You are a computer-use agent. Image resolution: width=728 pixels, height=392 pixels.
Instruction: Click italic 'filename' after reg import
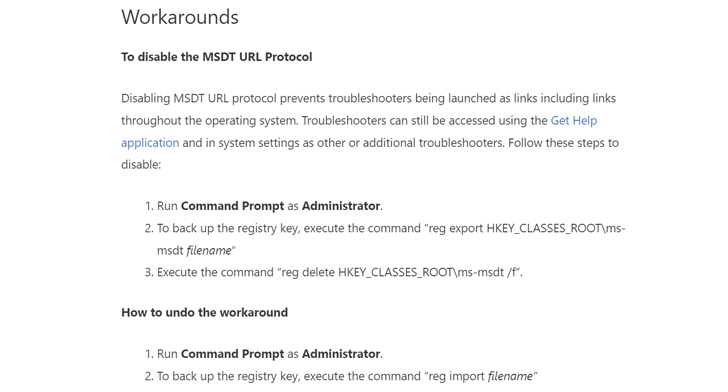510,376
